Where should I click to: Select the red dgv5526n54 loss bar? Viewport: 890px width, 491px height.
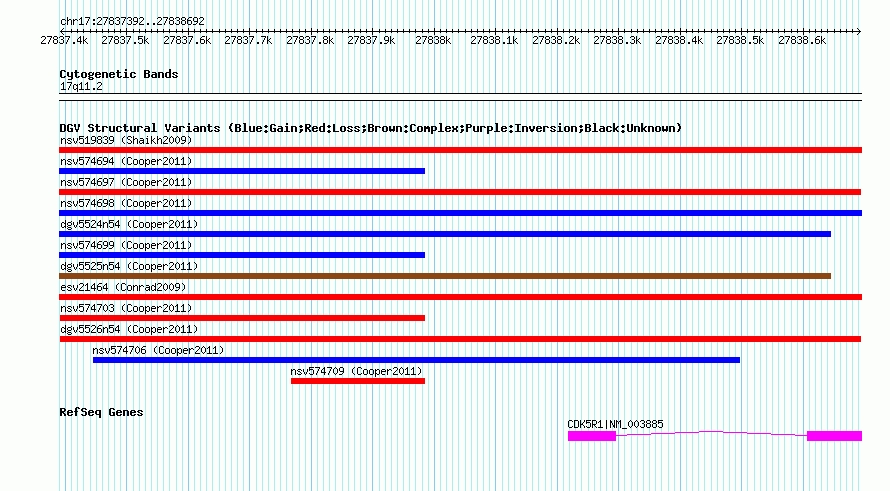point(460,339)
